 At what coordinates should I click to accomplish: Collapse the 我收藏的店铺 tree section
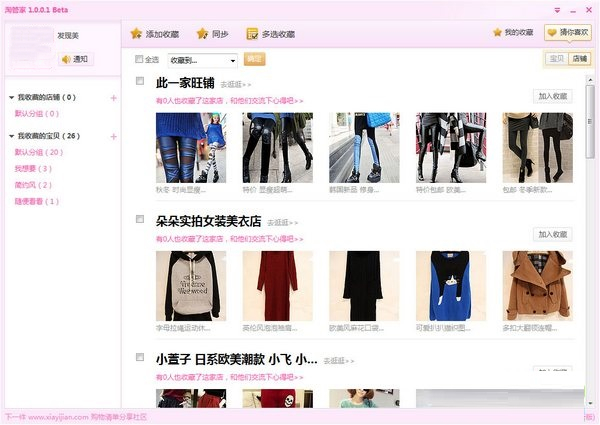tap(11, 97)
